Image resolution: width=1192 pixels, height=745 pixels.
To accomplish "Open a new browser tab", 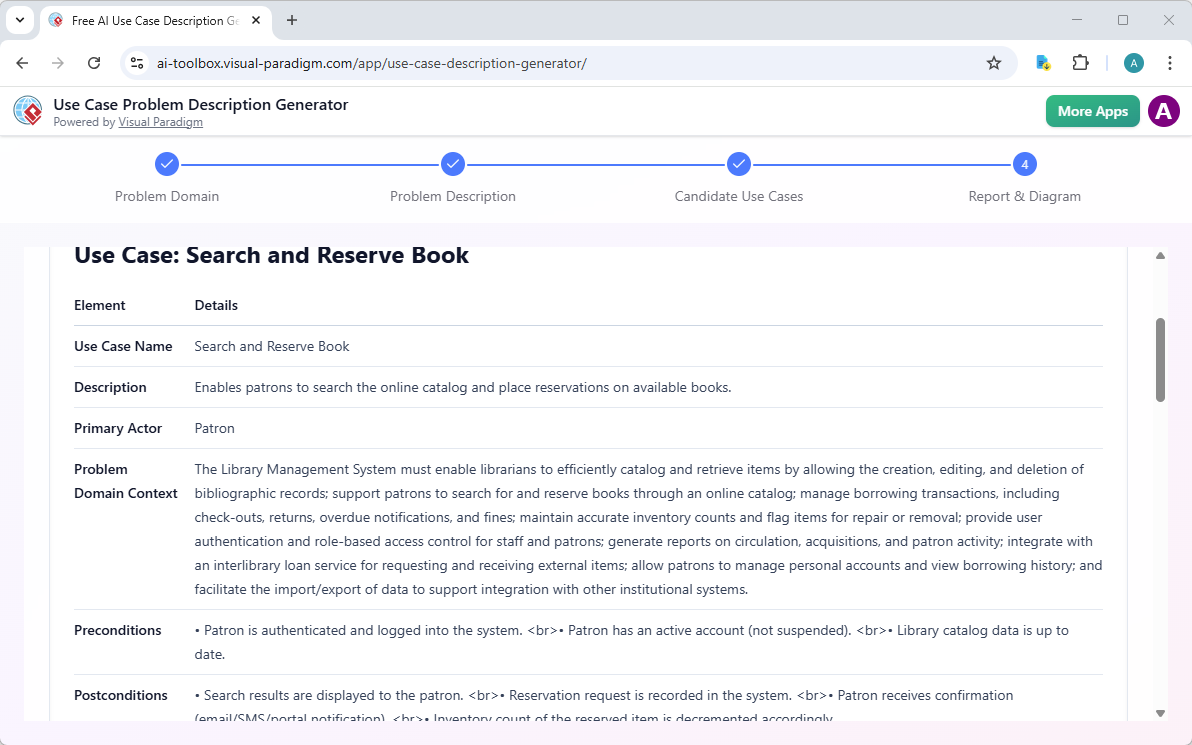I will click(x=291, y=20).
